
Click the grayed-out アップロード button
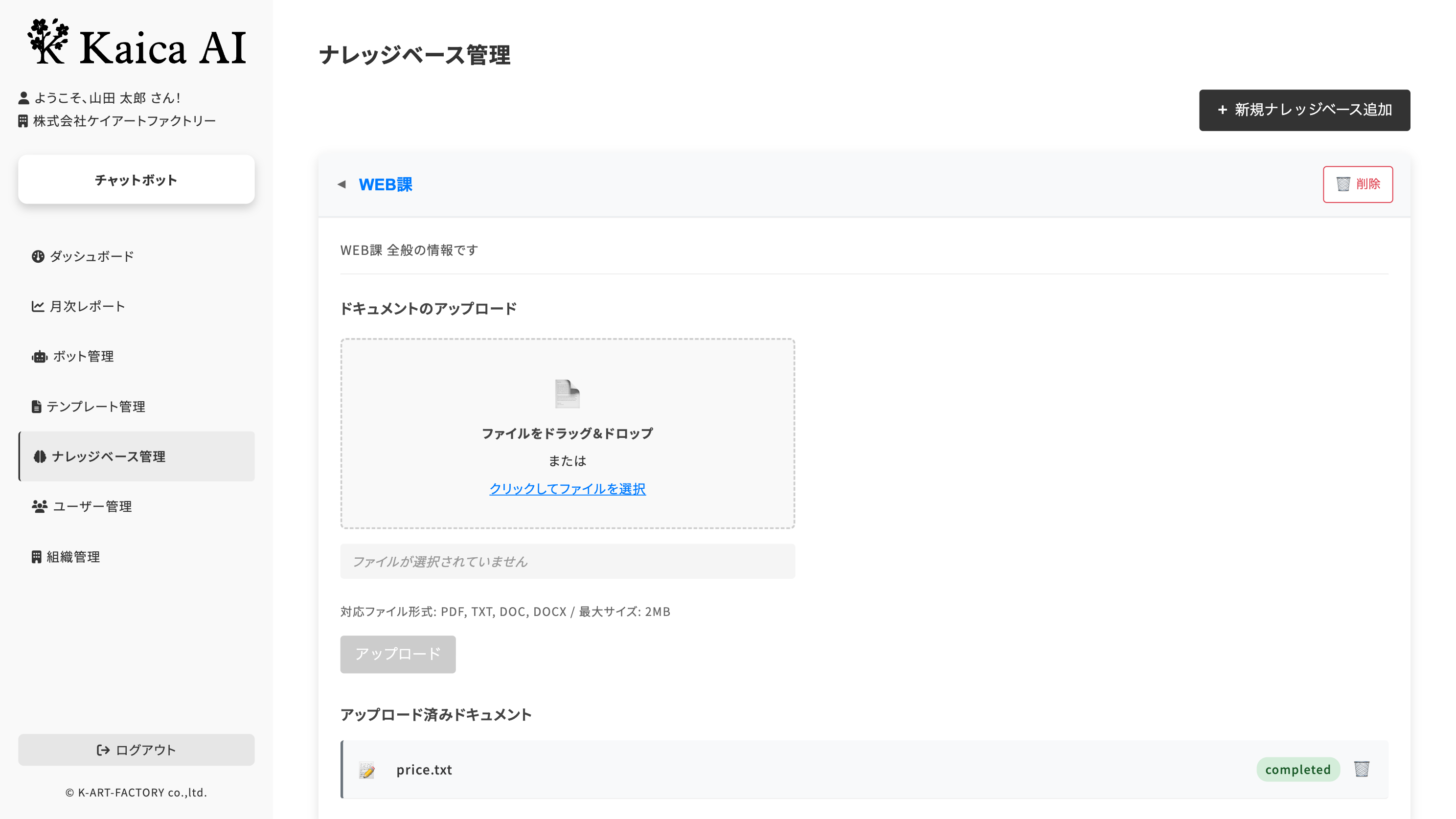397,654
